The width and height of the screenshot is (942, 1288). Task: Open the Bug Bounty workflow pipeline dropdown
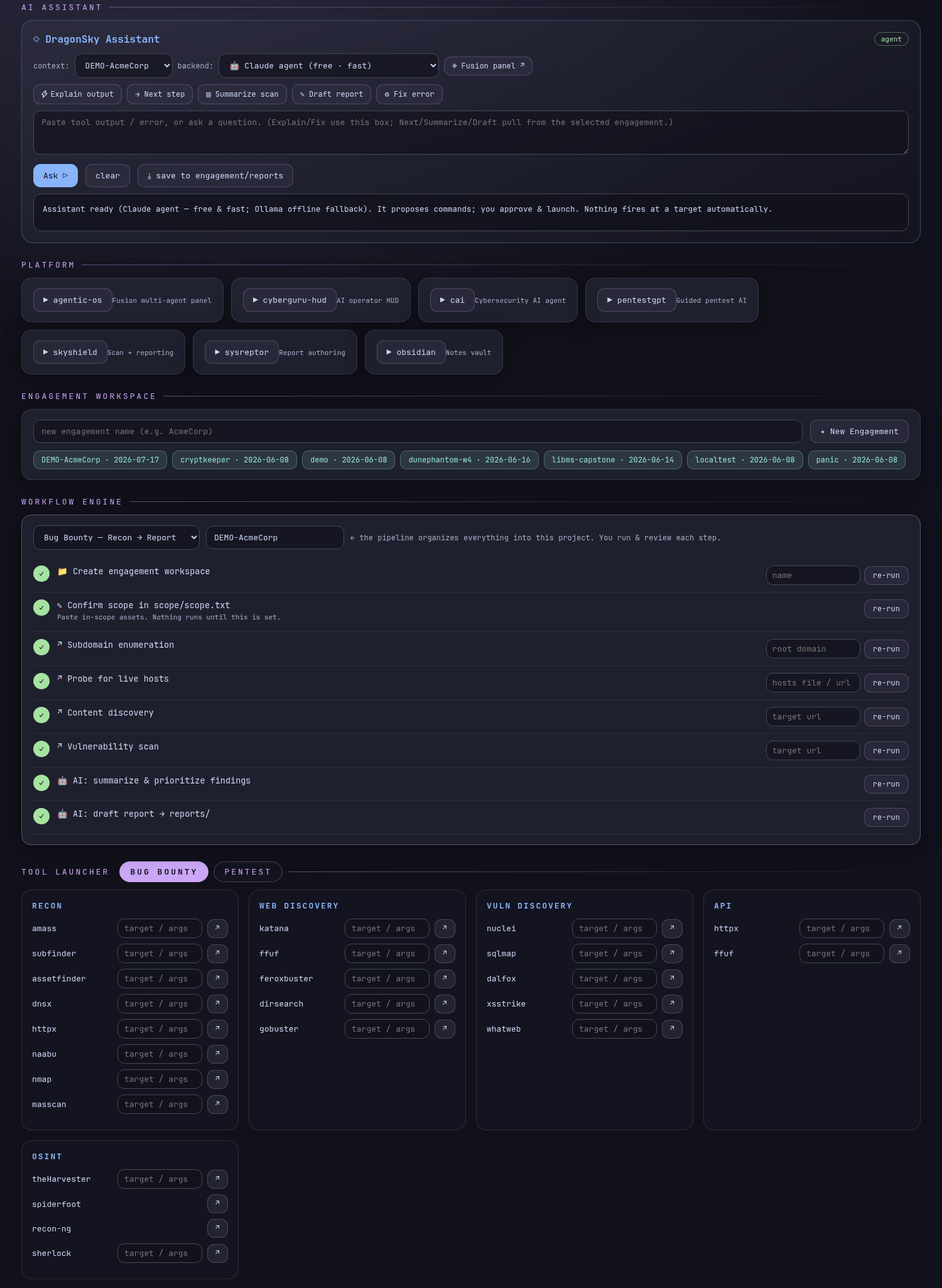point(116,538)
